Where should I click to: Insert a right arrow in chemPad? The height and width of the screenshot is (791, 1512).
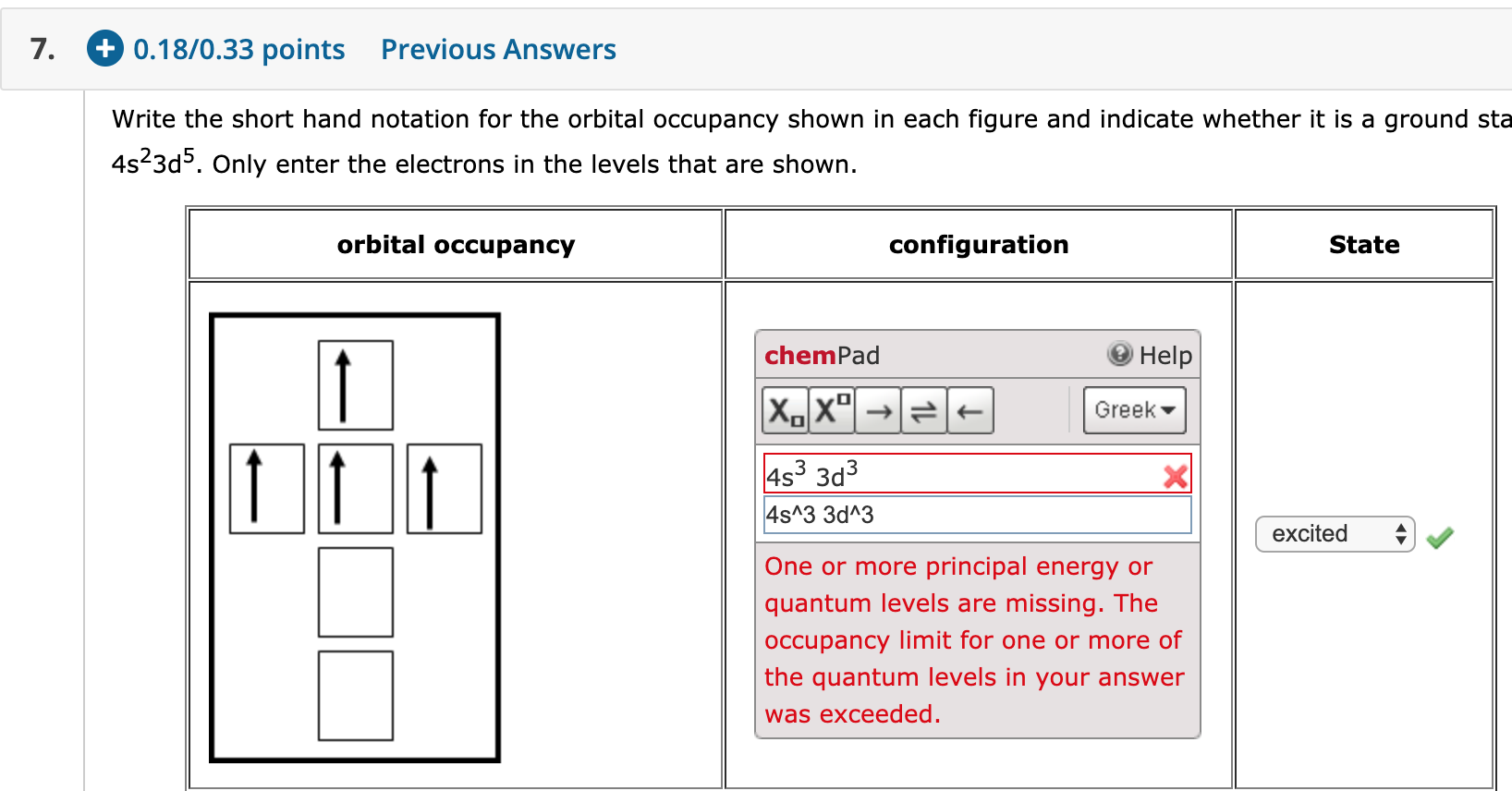(876, 410)
